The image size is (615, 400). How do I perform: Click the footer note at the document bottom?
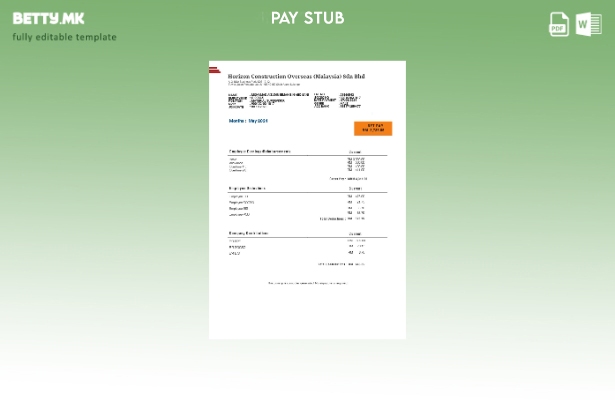point(307,283)
